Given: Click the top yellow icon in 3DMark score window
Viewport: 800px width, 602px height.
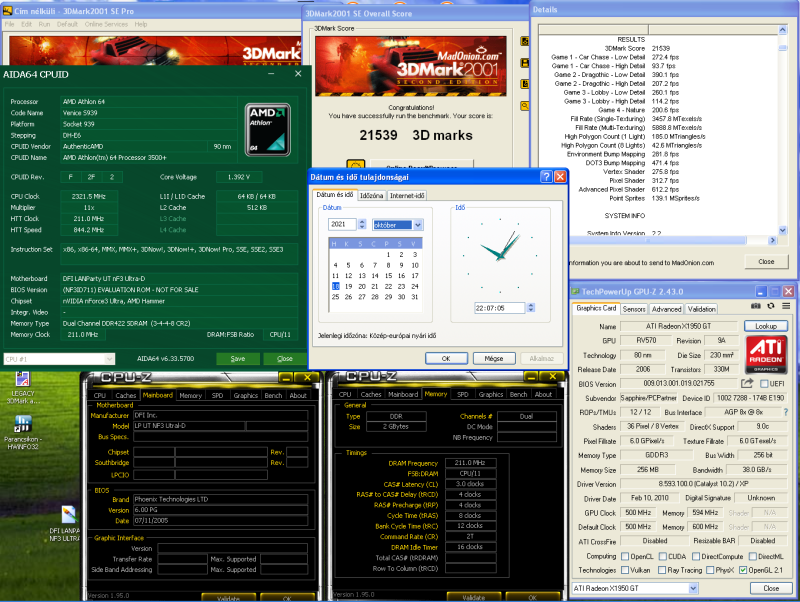Looking at the screenshot, I should click(524, 41).
